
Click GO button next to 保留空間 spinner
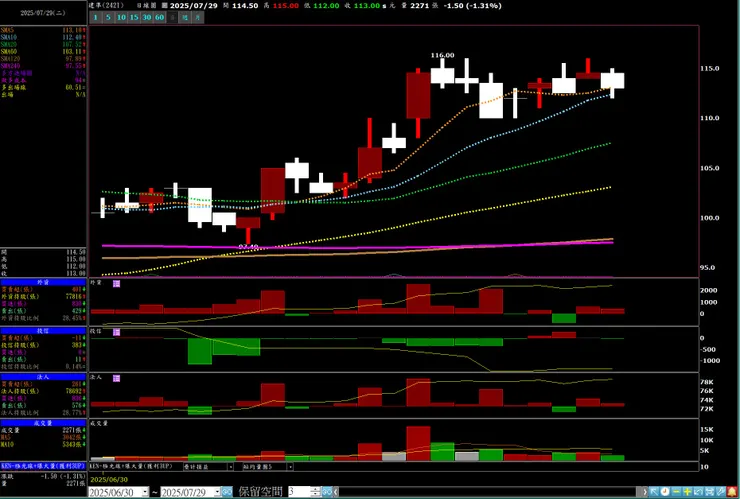(327, 491)
